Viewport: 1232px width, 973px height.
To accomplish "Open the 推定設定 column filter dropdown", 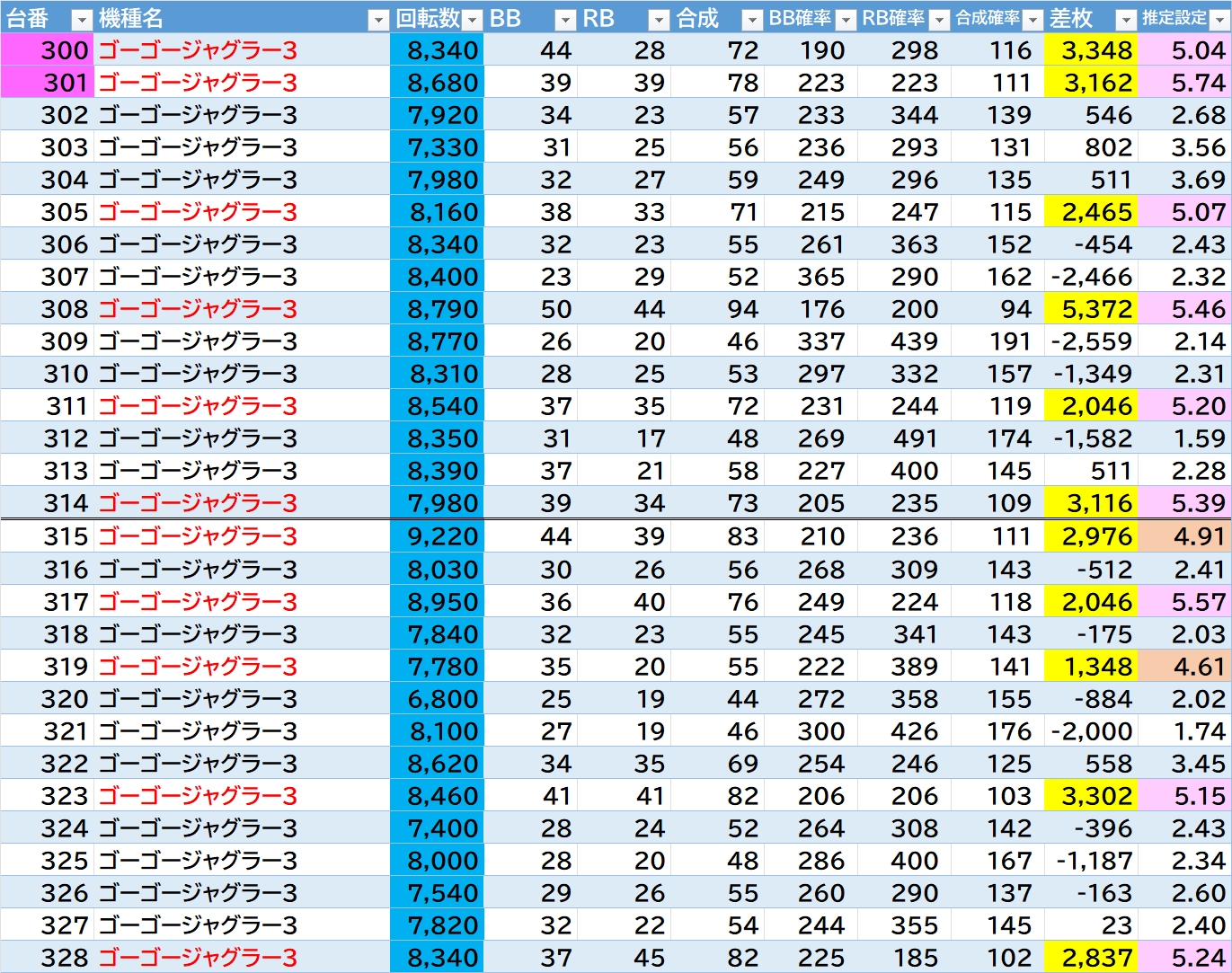I will (x=1219, y=20).
